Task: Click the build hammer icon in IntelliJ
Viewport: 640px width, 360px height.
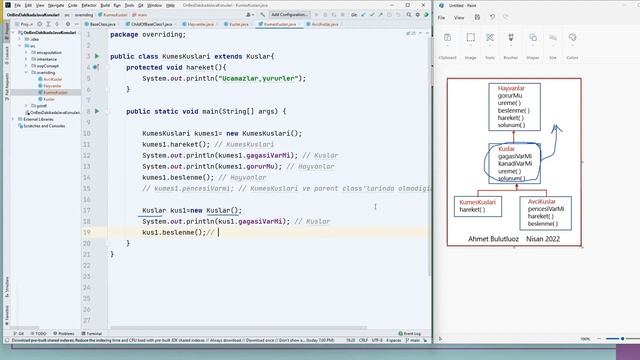Action: click(262, 15)
